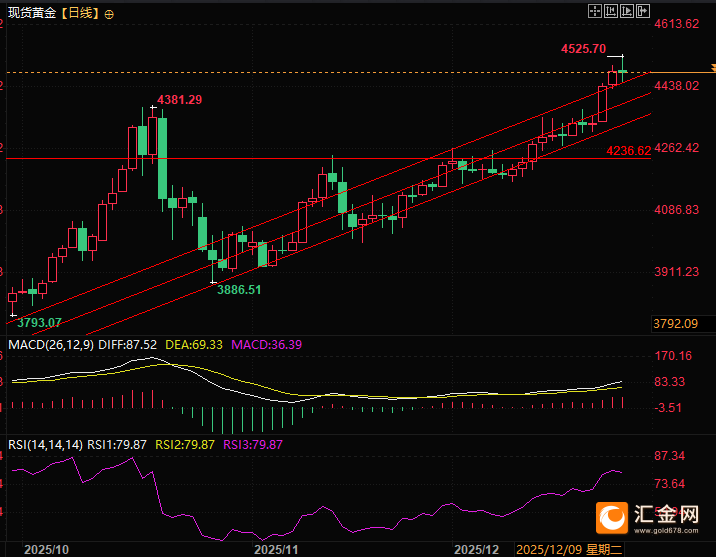Click the -3.51 MACD axis value

(x=668, y=408)
